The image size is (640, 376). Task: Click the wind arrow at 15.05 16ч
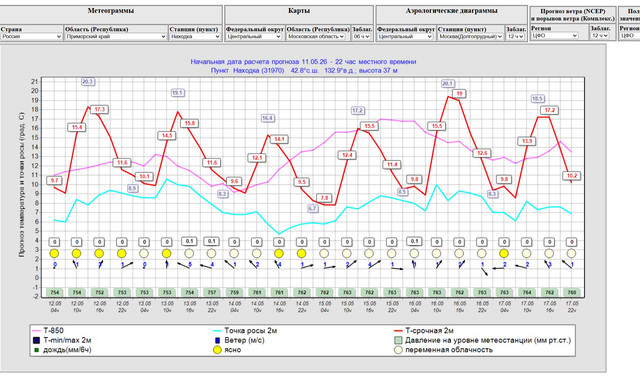(x=374, y=264)
